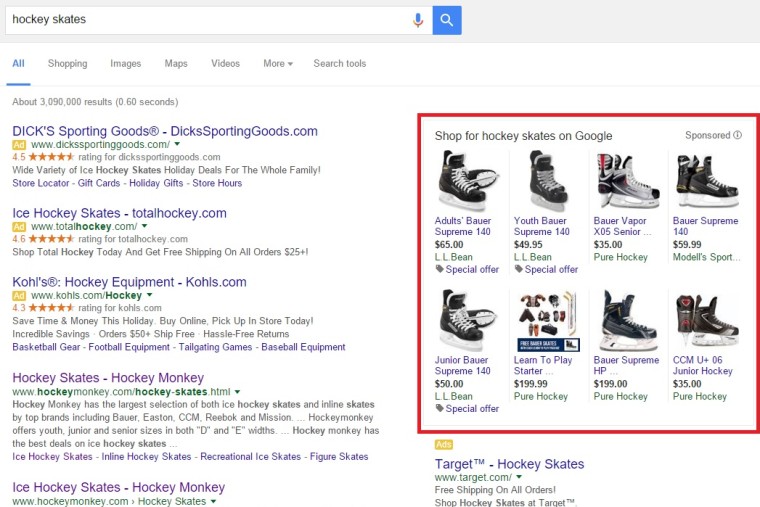The image size is (760, 507).
Task: Expand the dropdown arrow beside kohls.com/Hockey URL
Action: click(149, 295)
